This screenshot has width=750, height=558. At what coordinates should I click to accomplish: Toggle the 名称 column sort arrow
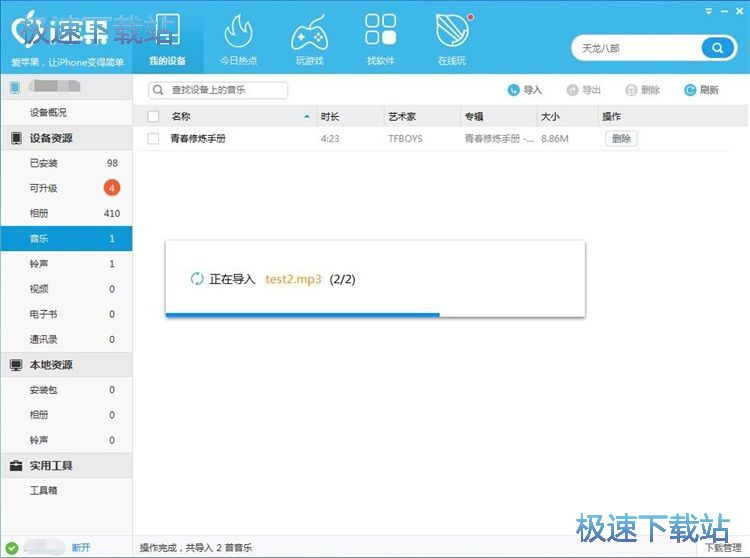point(306,117)
